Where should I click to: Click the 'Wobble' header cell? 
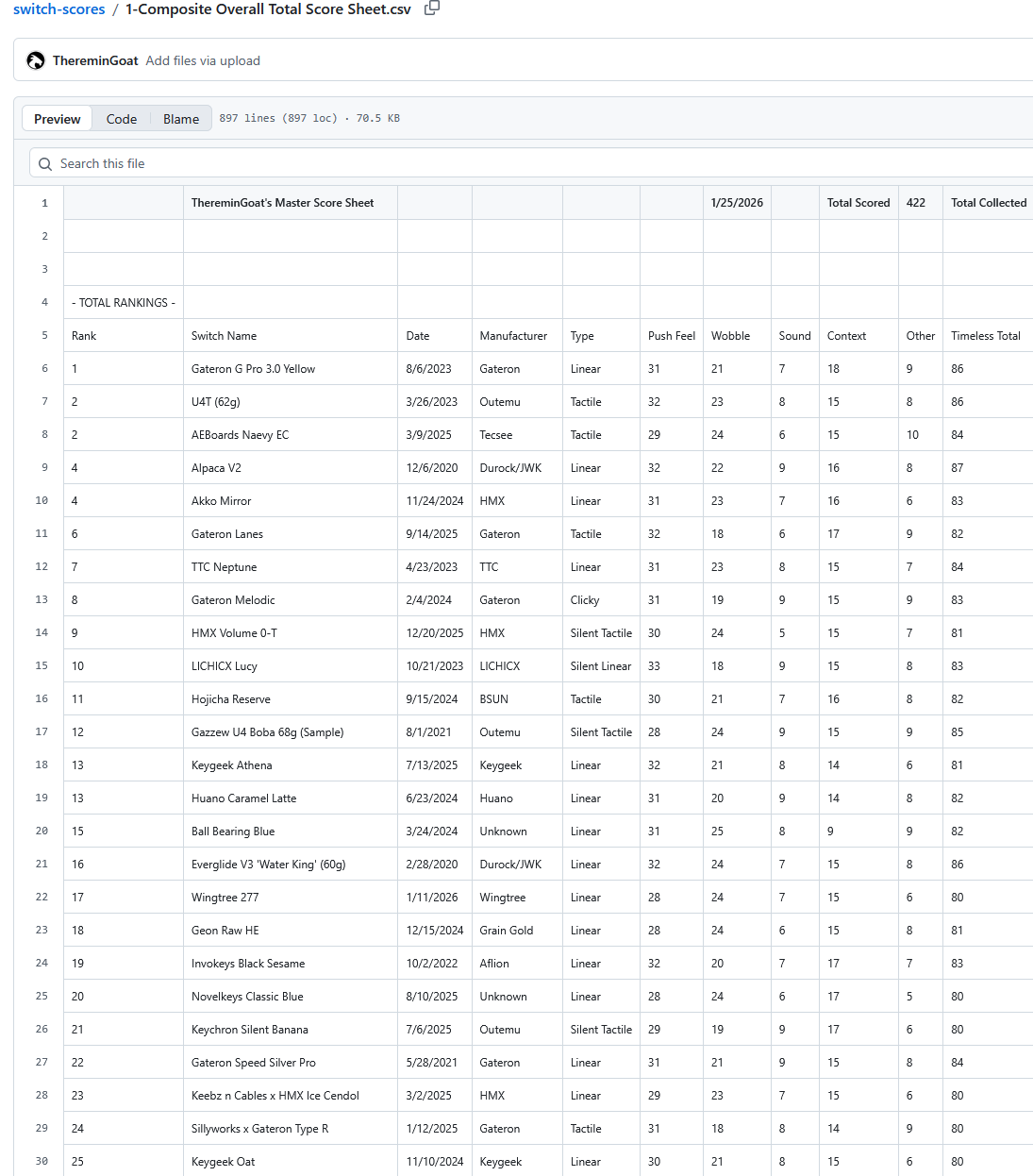(x=737, y=335)
